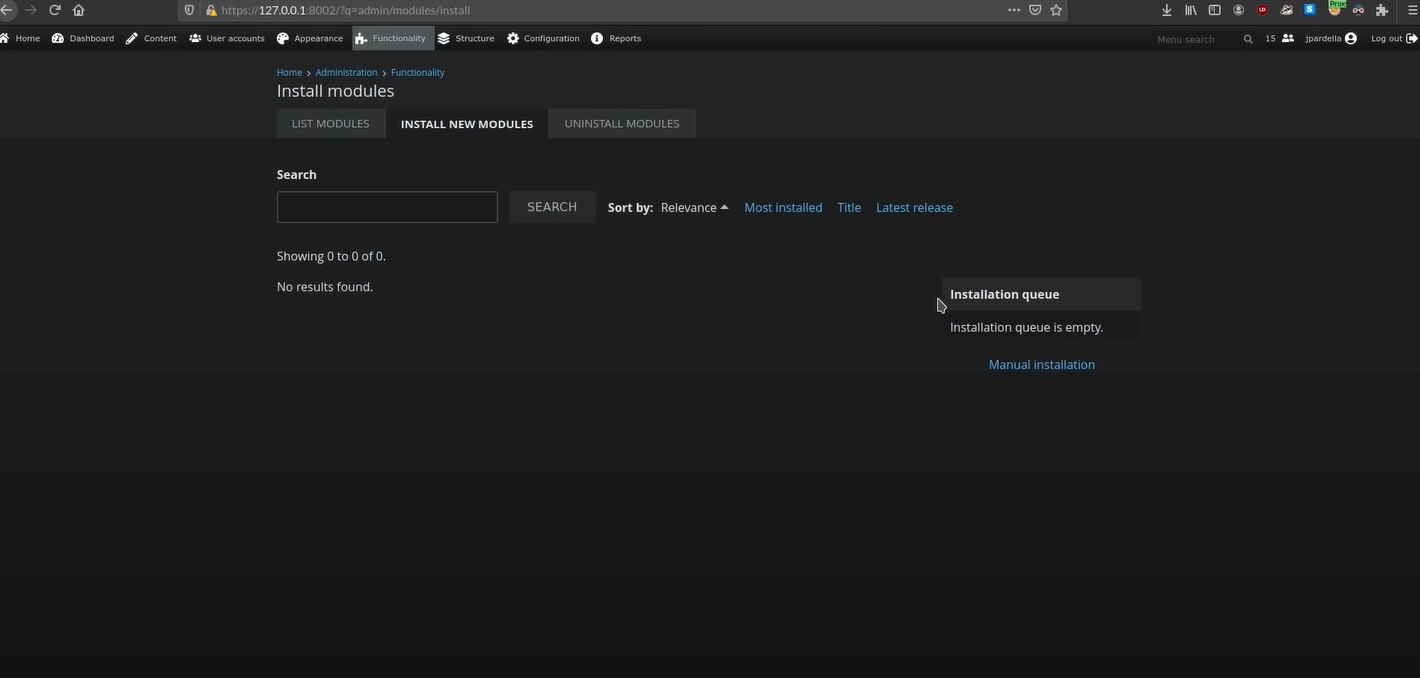Click the sneaker-shaped extension icon
The image size is (1420, 678).
coord(1286,10)
